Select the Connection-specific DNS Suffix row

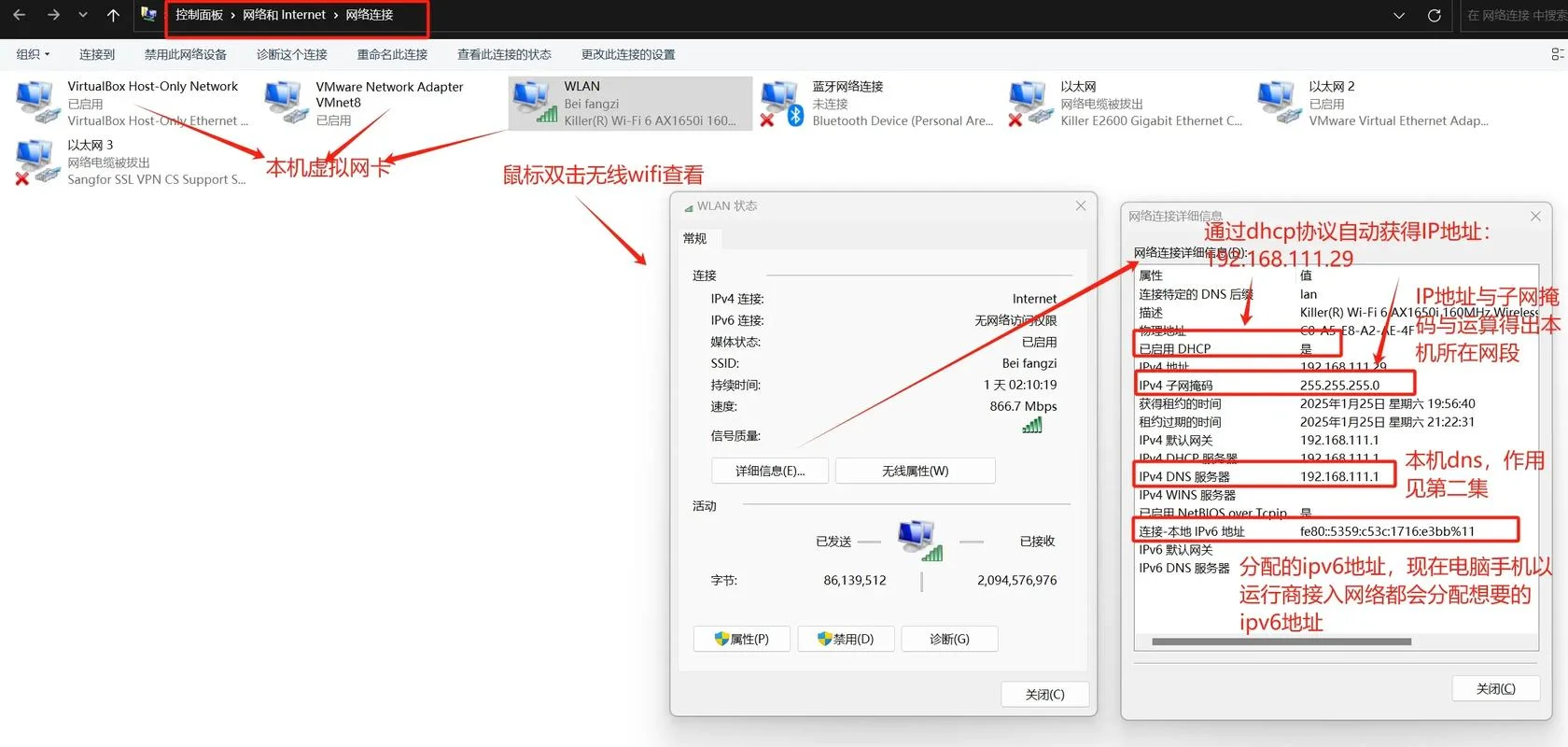tap(1337, 294)
